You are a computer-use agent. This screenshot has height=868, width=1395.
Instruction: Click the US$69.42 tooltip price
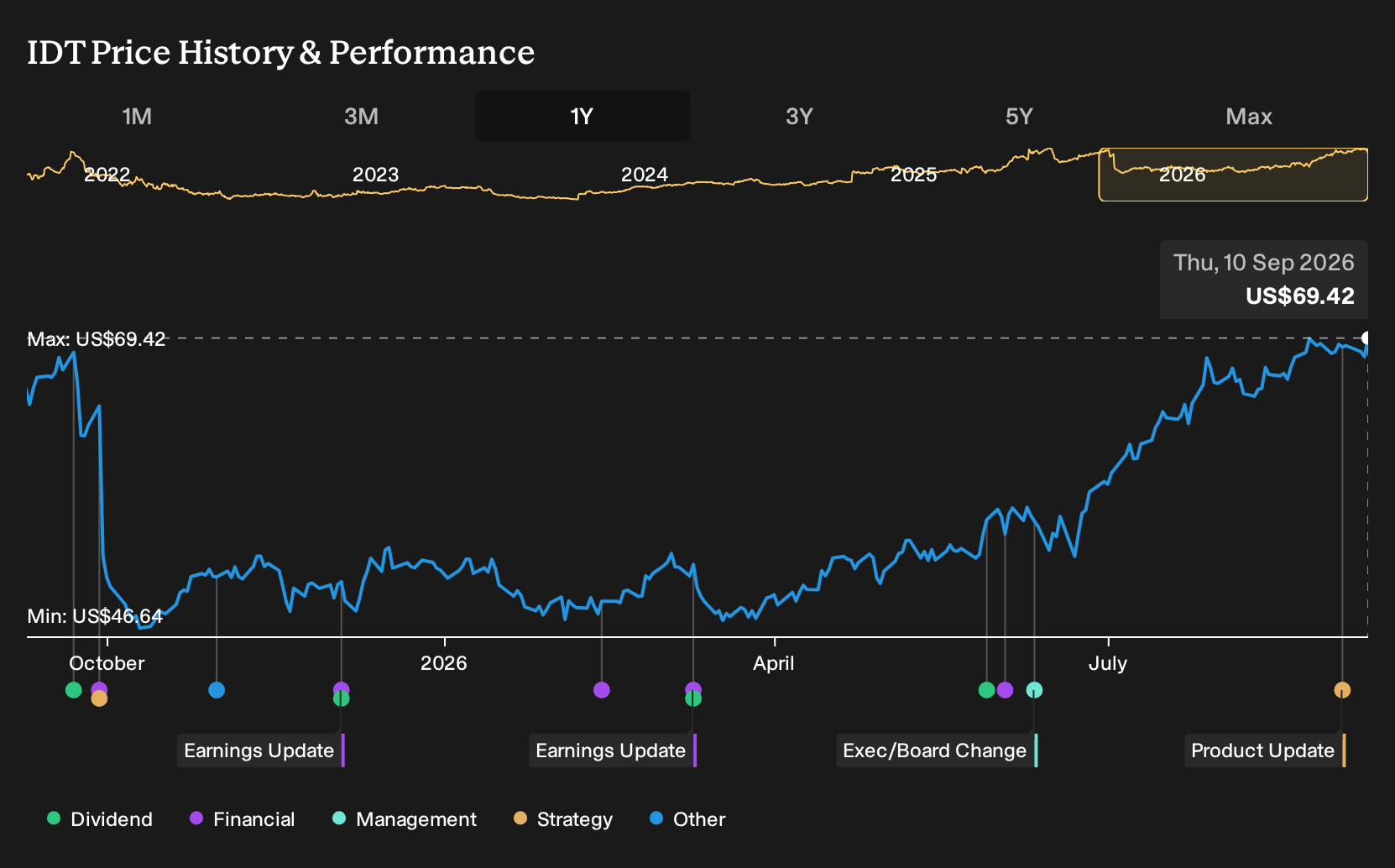pyautogui.click(x=1300, y=296)
